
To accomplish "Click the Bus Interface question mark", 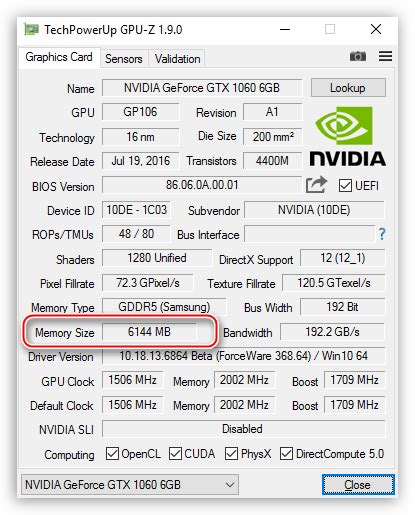I will click(x=382, y=234).
